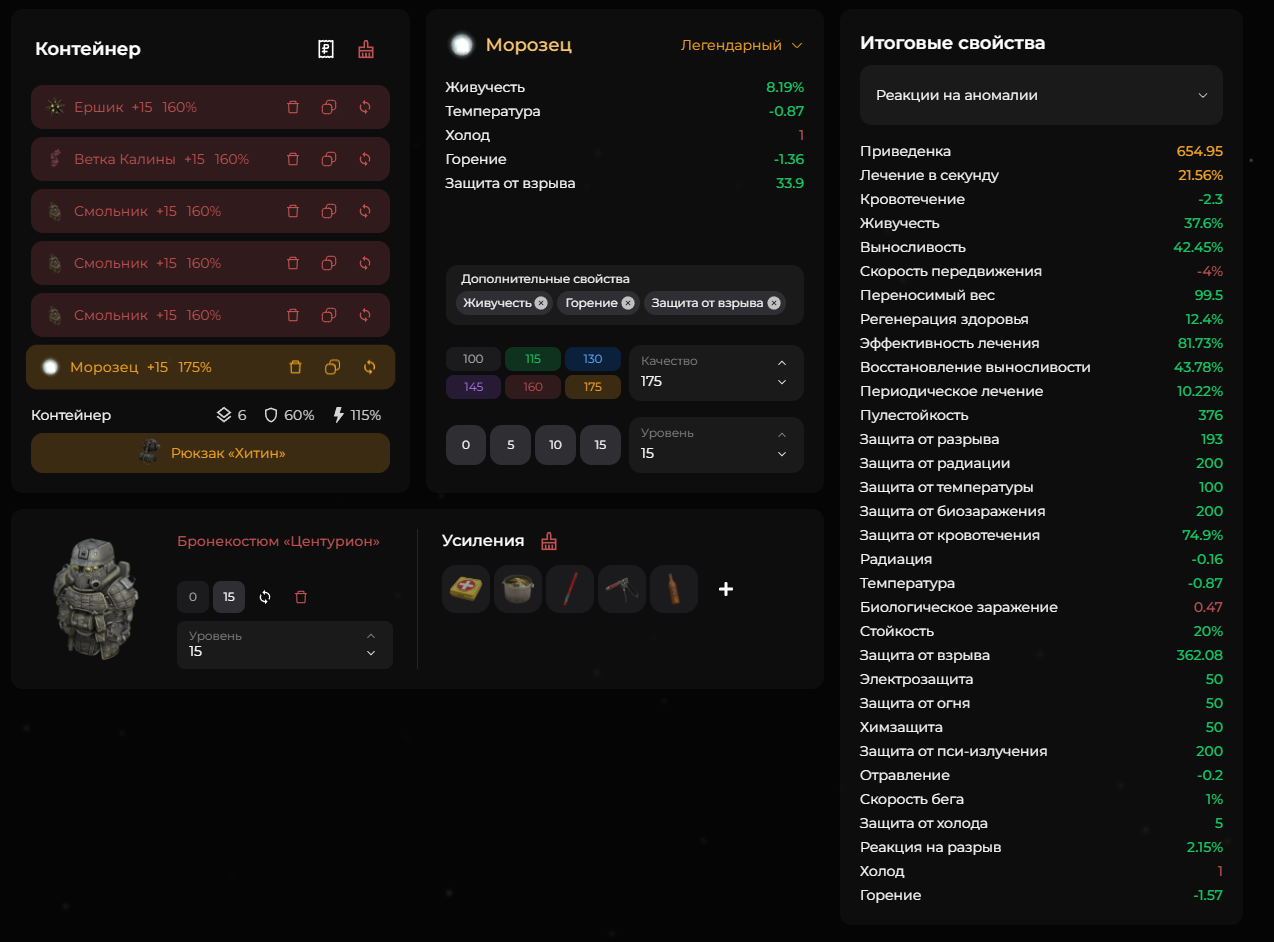Click refresh icon on the Морозец row

click(x=369, y=367)
